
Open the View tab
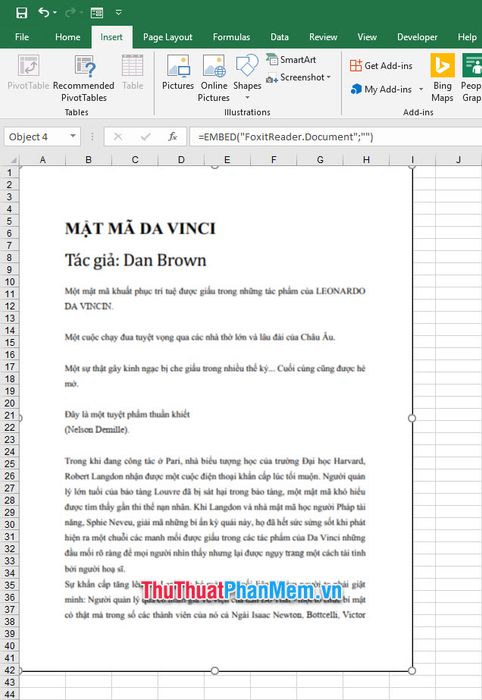367,37
